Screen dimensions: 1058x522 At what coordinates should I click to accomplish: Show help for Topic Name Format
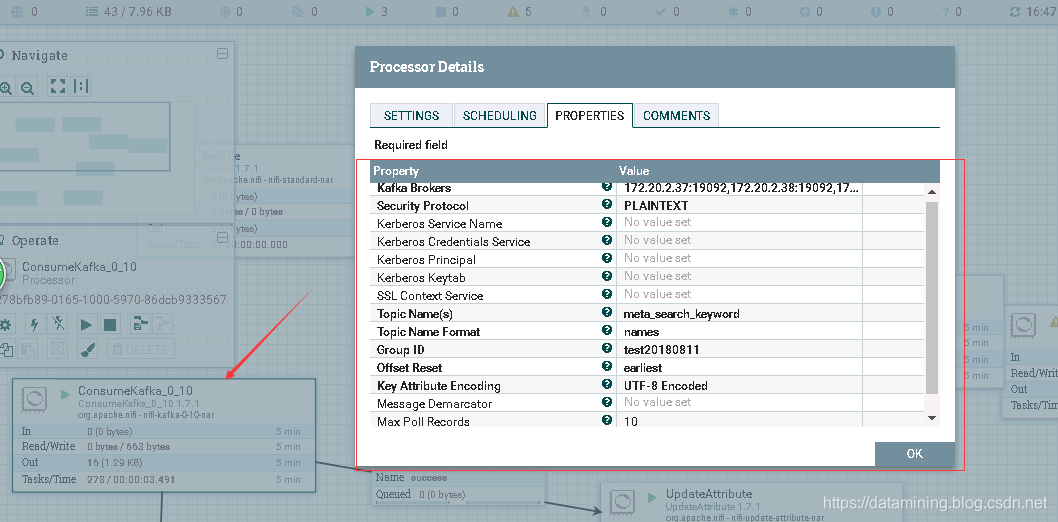point(607,330)
